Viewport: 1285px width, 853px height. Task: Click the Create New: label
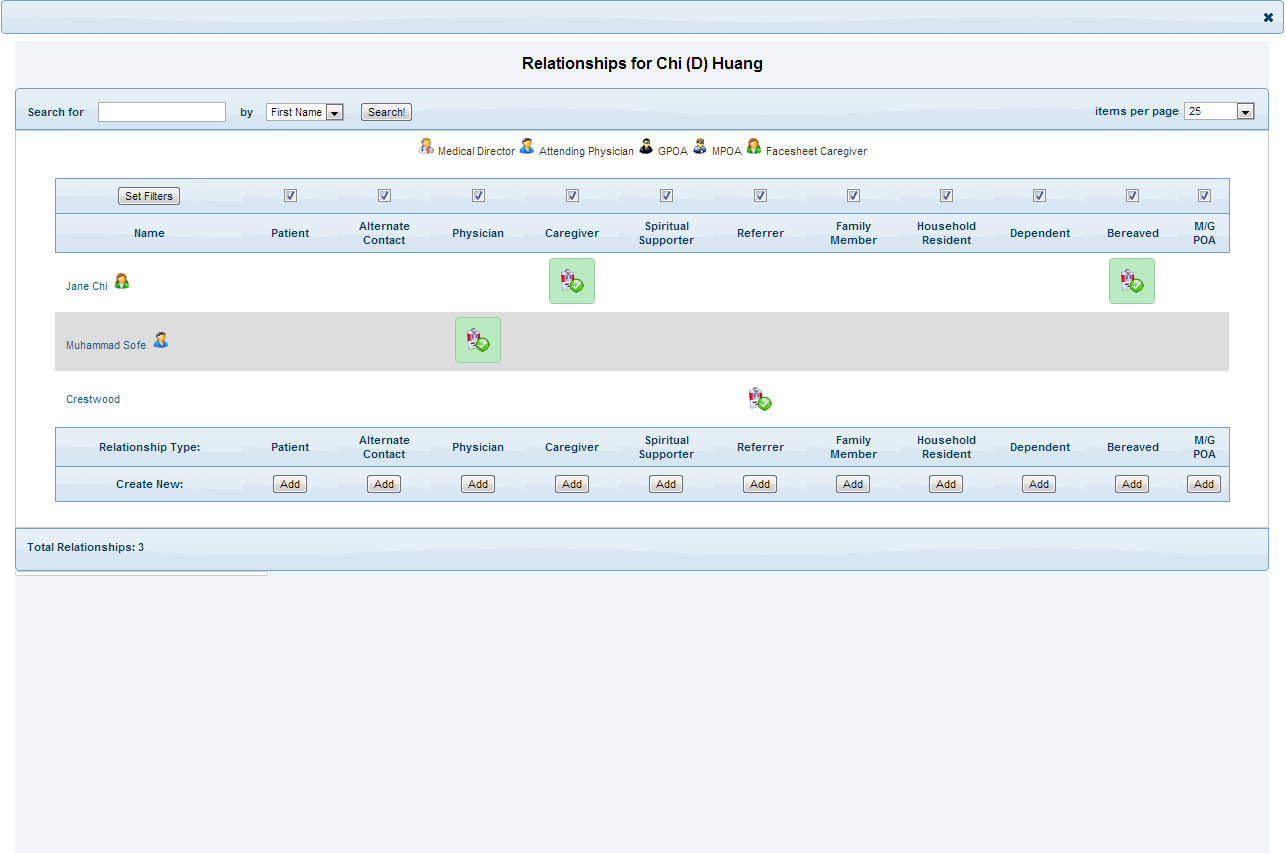click(149, 484)
